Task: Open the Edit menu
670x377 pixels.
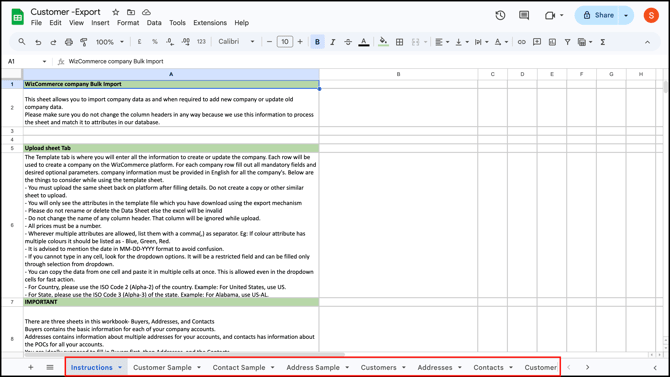Action: (55, 23)
